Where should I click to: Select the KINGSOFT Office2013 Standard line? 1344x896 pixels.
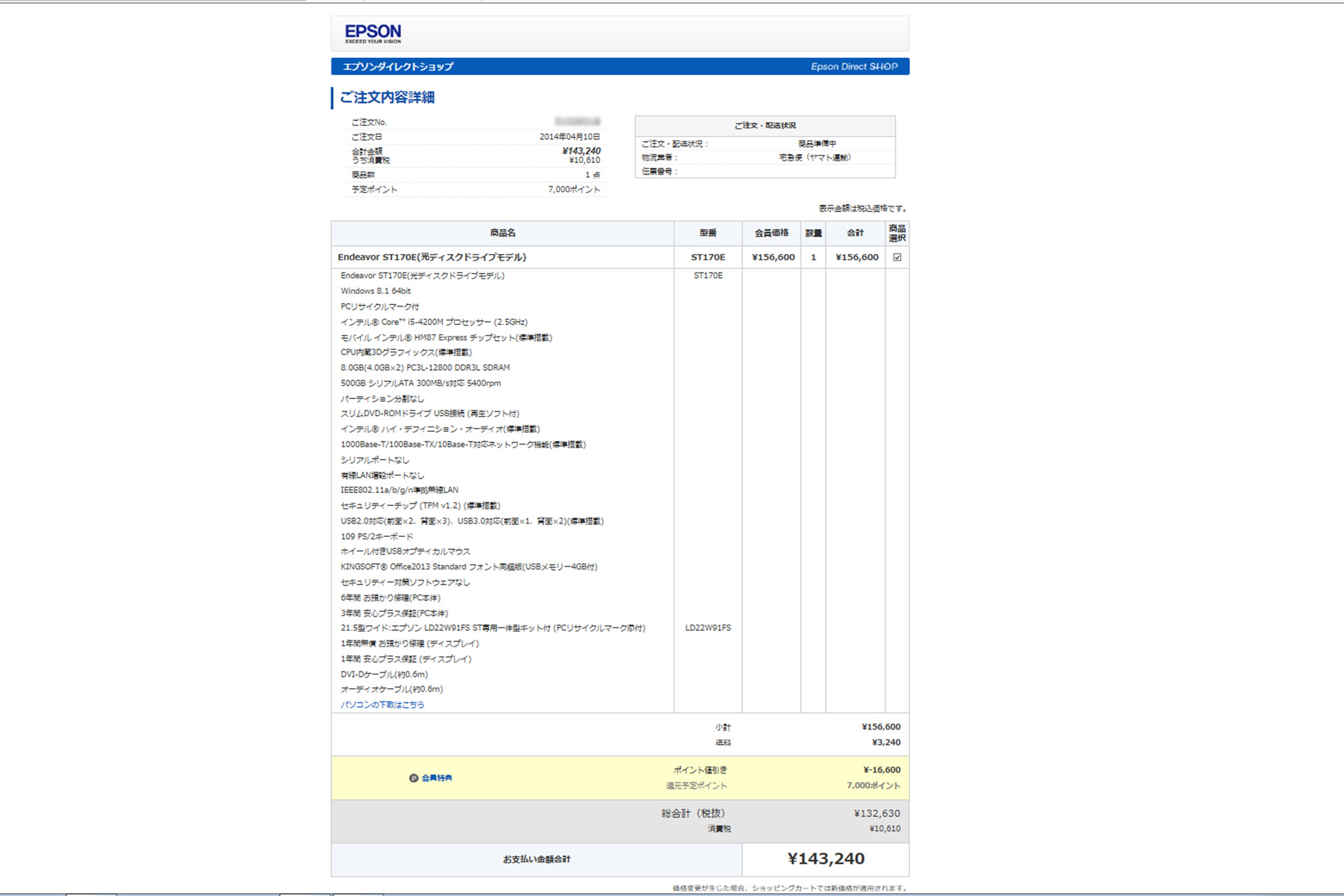469,567
